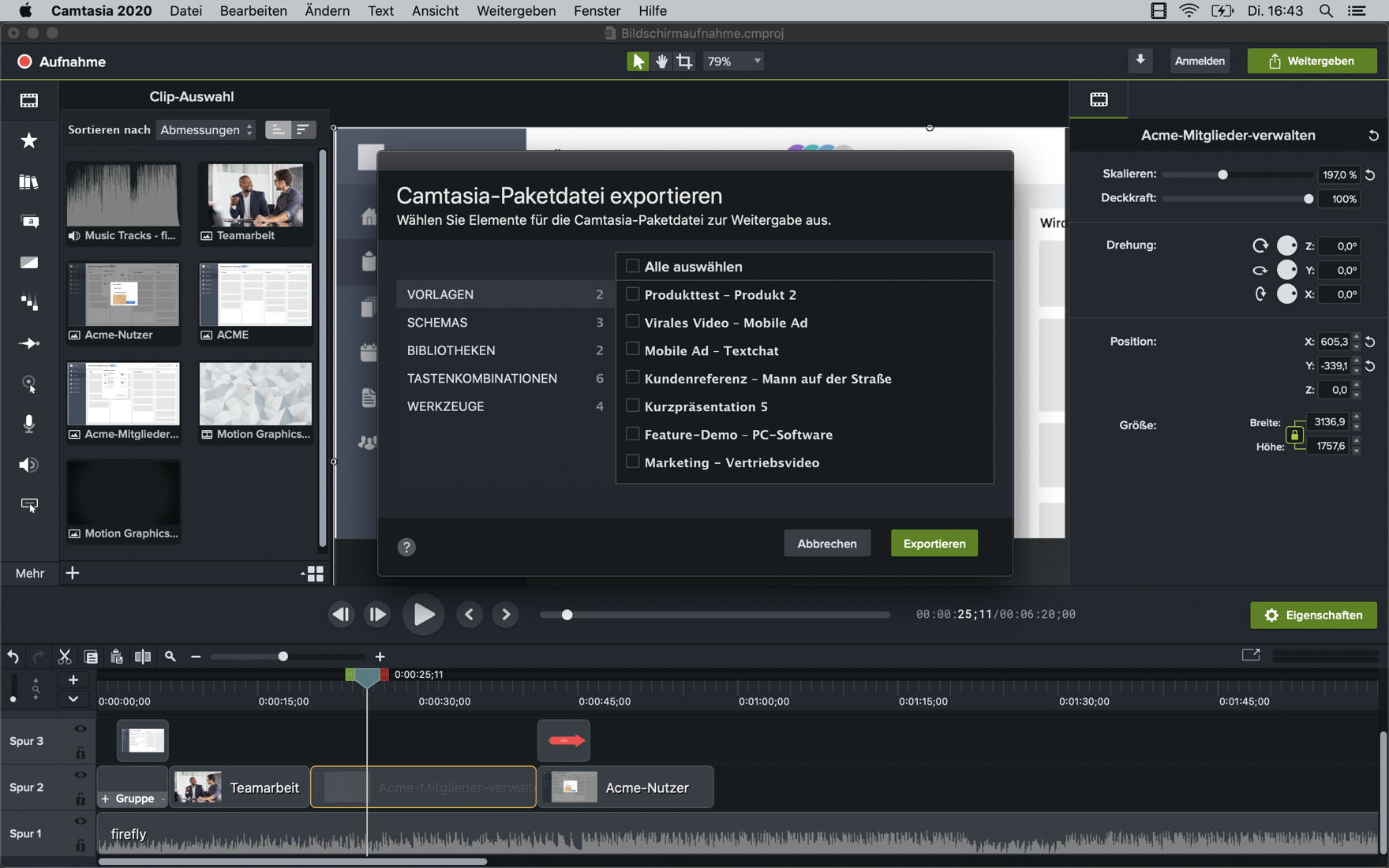Click the Skalieren slider handle

pos(1222,174)
